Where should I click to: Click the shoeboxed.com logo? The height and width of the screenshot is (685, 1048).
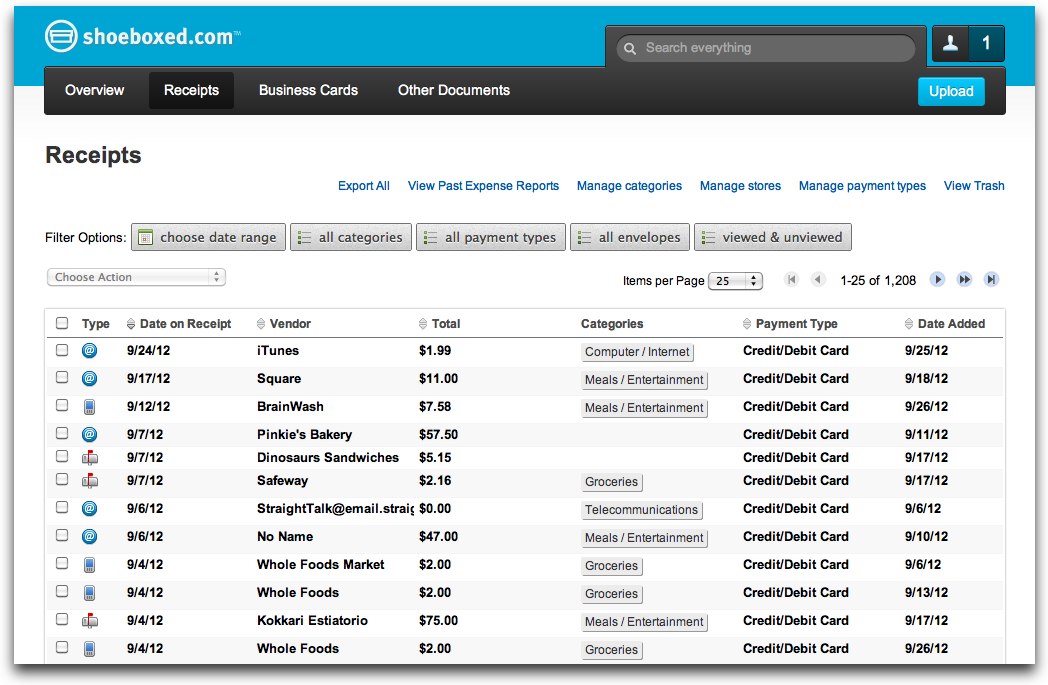coord(142,36)
